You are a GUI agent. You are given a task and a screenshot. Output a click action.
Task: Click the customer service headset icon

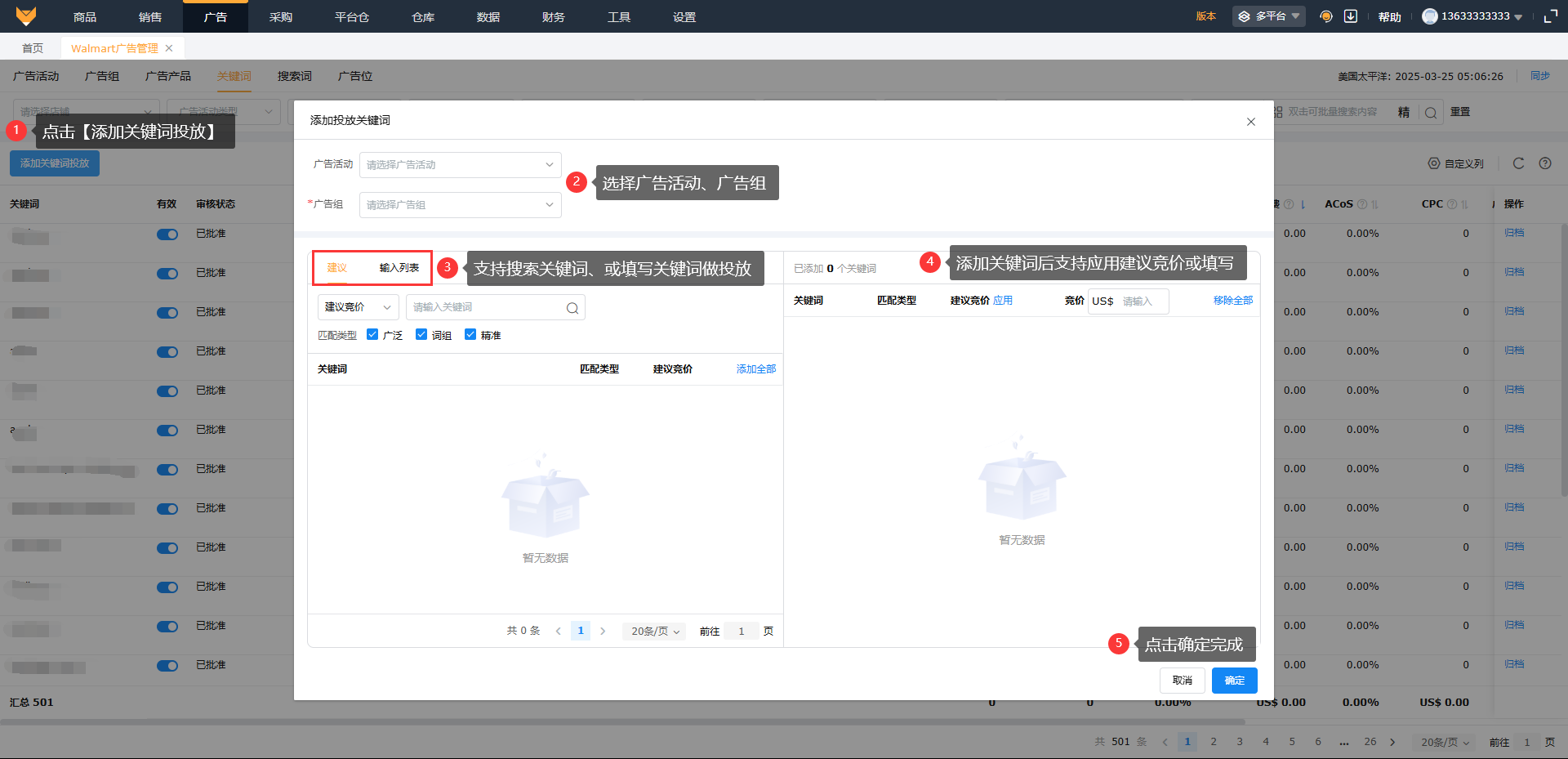[1326, 16]
